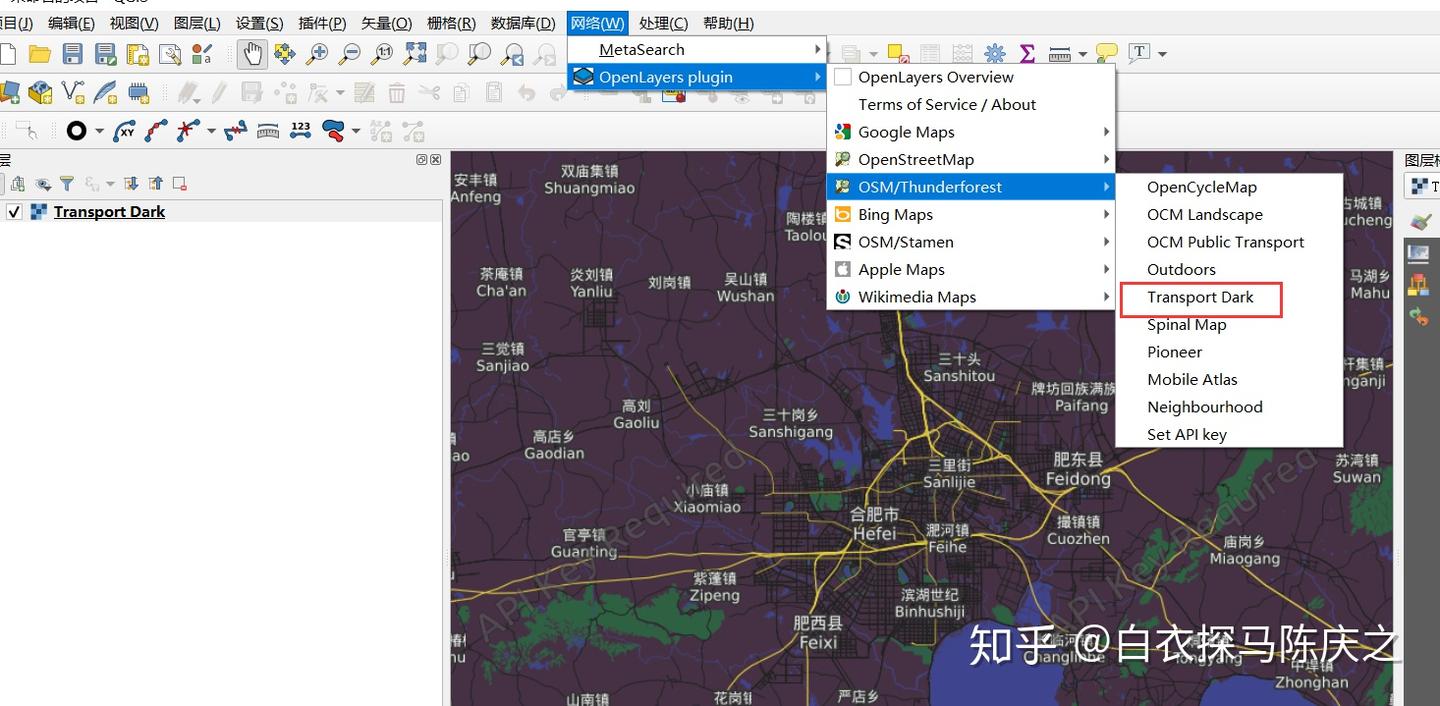The image size is (1440, 706).
Task: Select the Pan Map tool
Action: [253, 53]
